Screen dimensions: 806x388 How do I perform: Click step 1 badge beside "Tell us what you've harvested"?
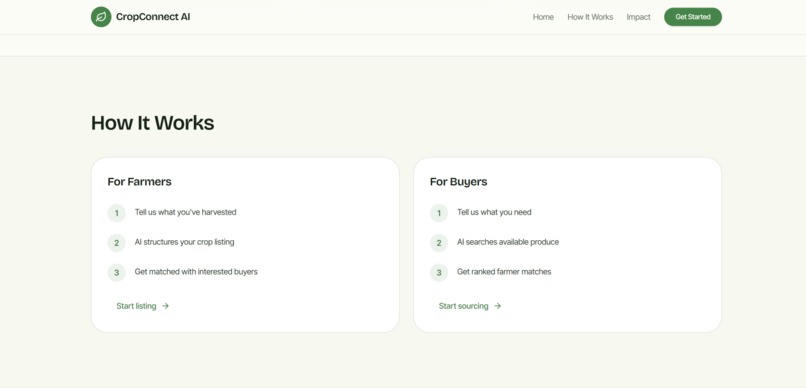(117, 213)
